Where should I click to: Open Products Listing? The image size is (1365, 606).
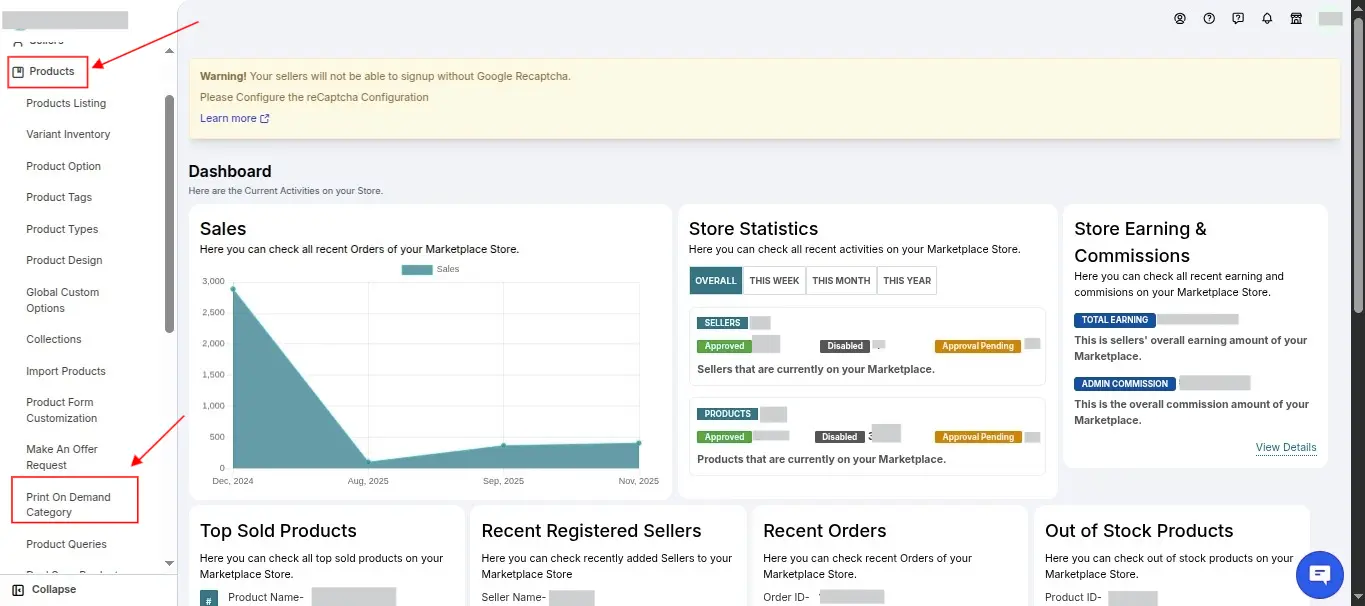[66, 103]
